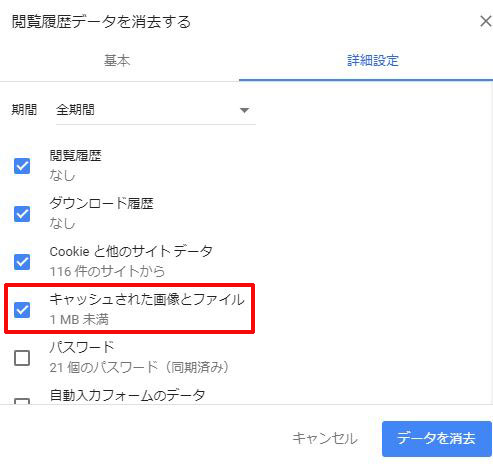The image size is (493, 471).
Task: Enable the パスワード checkbox
Action: click(x=22, y=358)
